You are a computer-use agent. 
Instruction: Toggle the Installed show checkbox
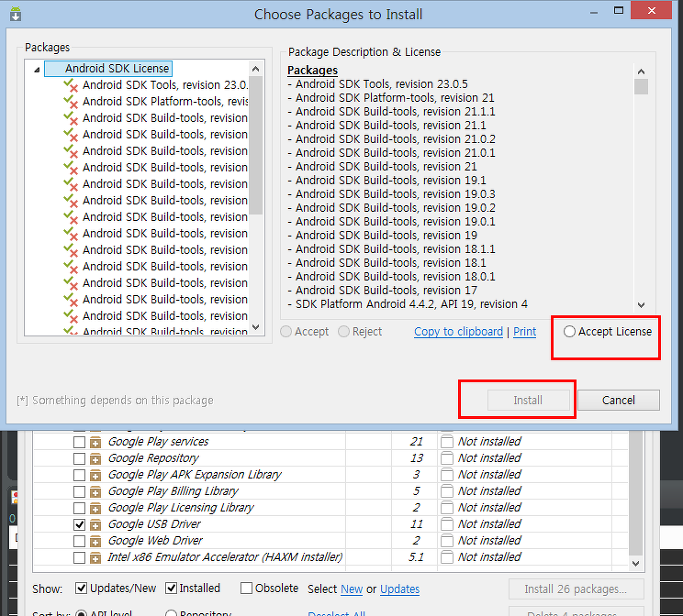pyautogui.click(x=171, y=588)
